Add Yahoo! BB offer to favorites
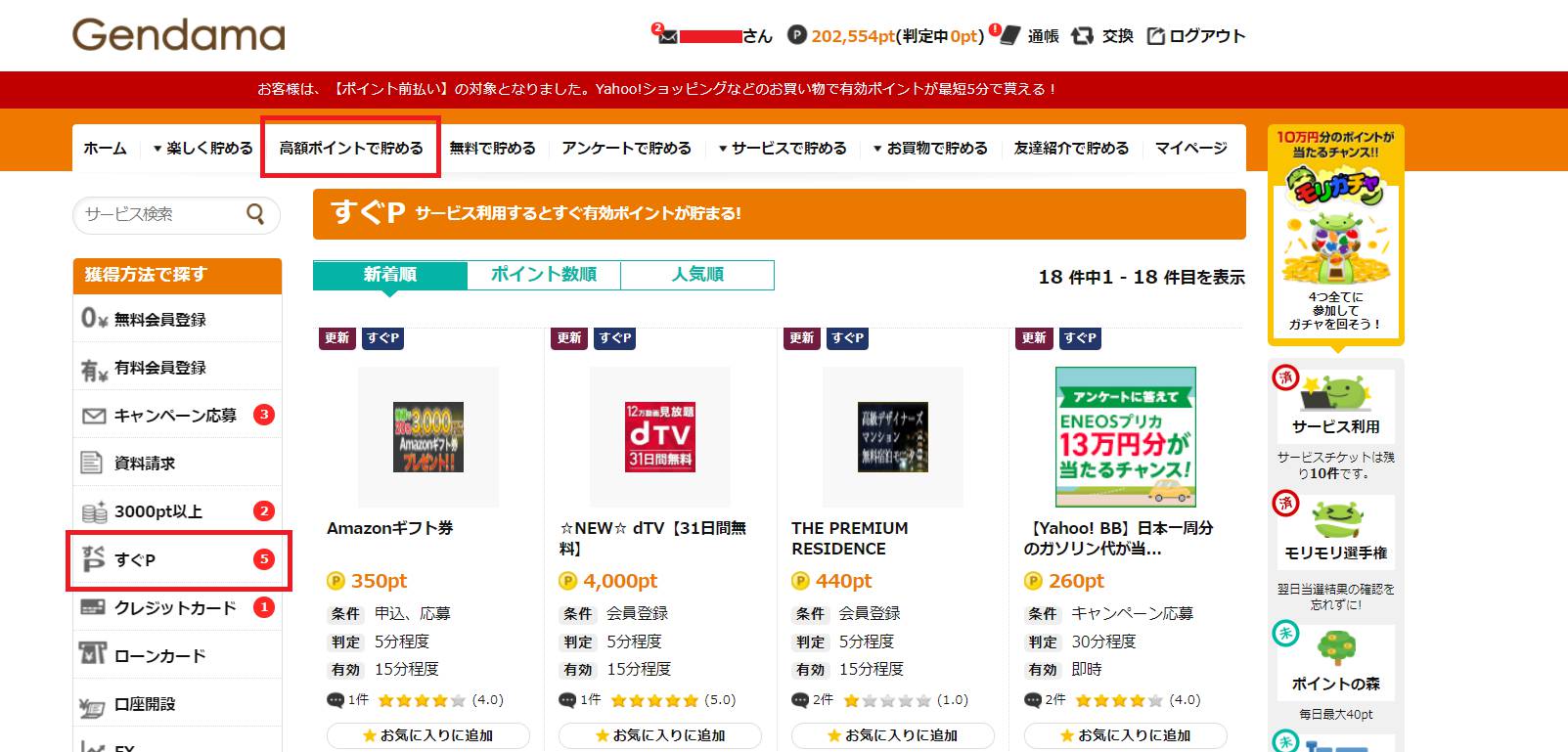The image size is (1568, 752). [1125, 735]
